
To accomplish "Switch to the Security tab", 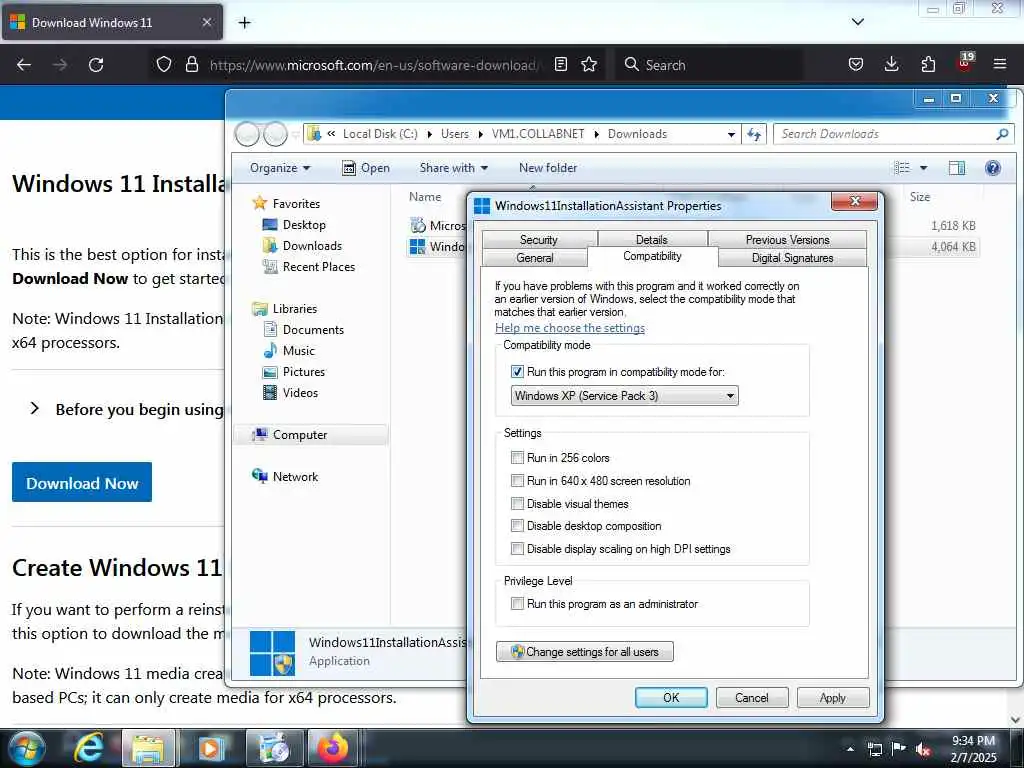I will click(x=539, y=240).
